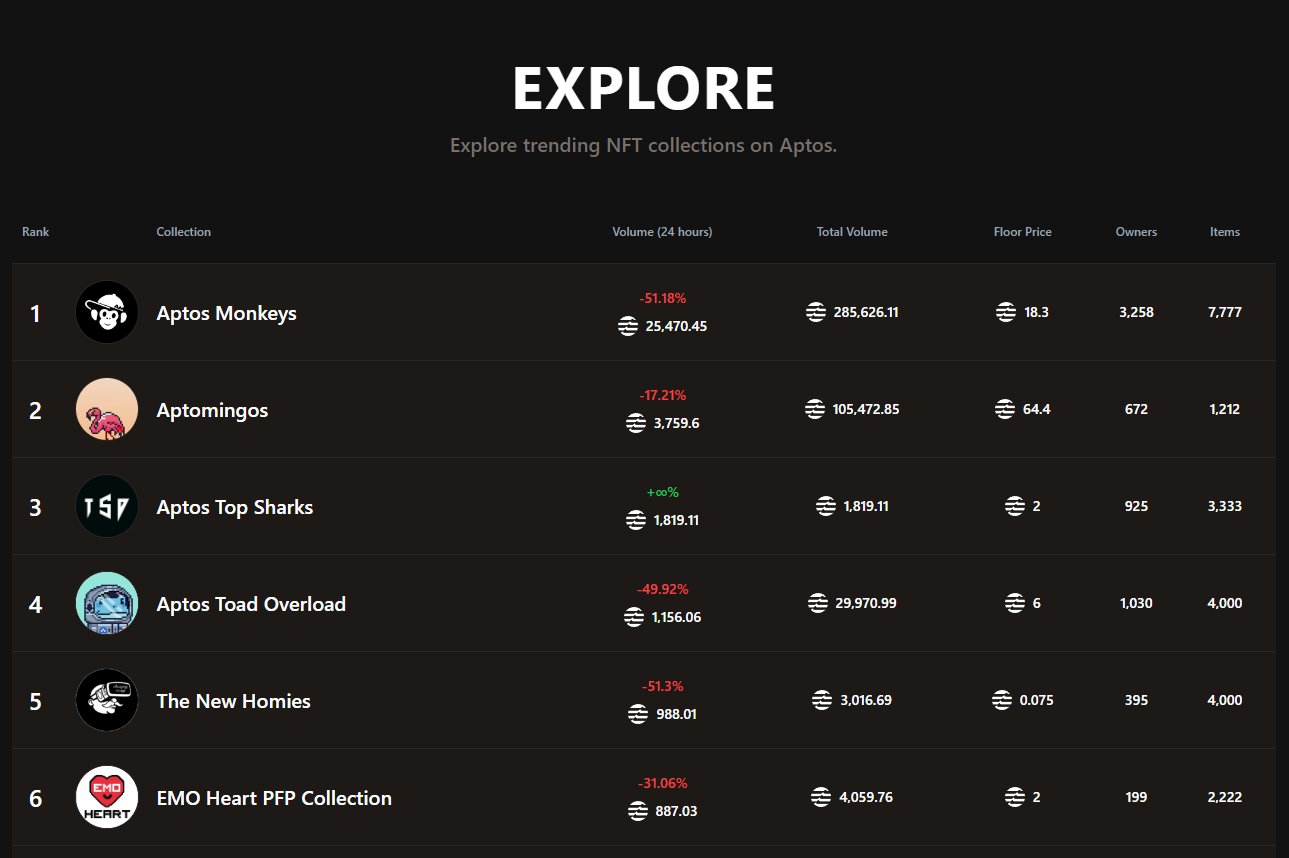Click Aptos coin icon beside 3,016.69

[x=822, y=700]
